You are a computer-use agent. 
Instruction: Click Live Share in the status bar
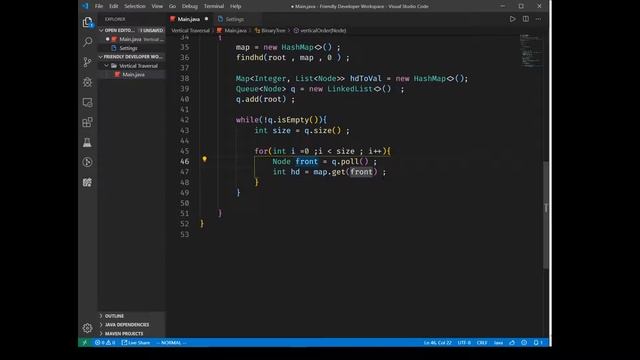136,342
